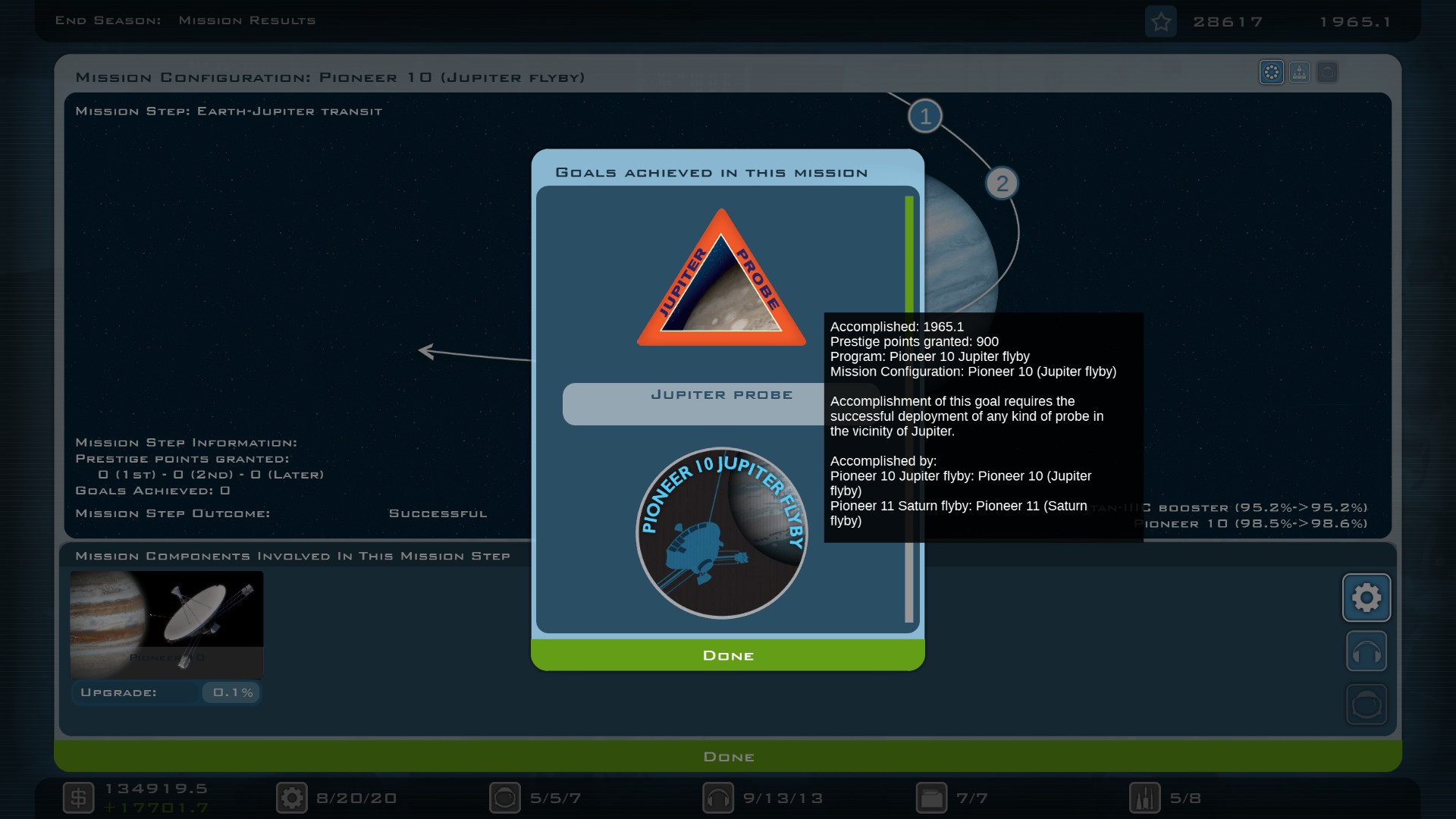Image resolution: width=1456 pixels, height=819 pixels.
Task: Open the Jupiter Probe triangle badge
Action: click(x=721, y=278)
